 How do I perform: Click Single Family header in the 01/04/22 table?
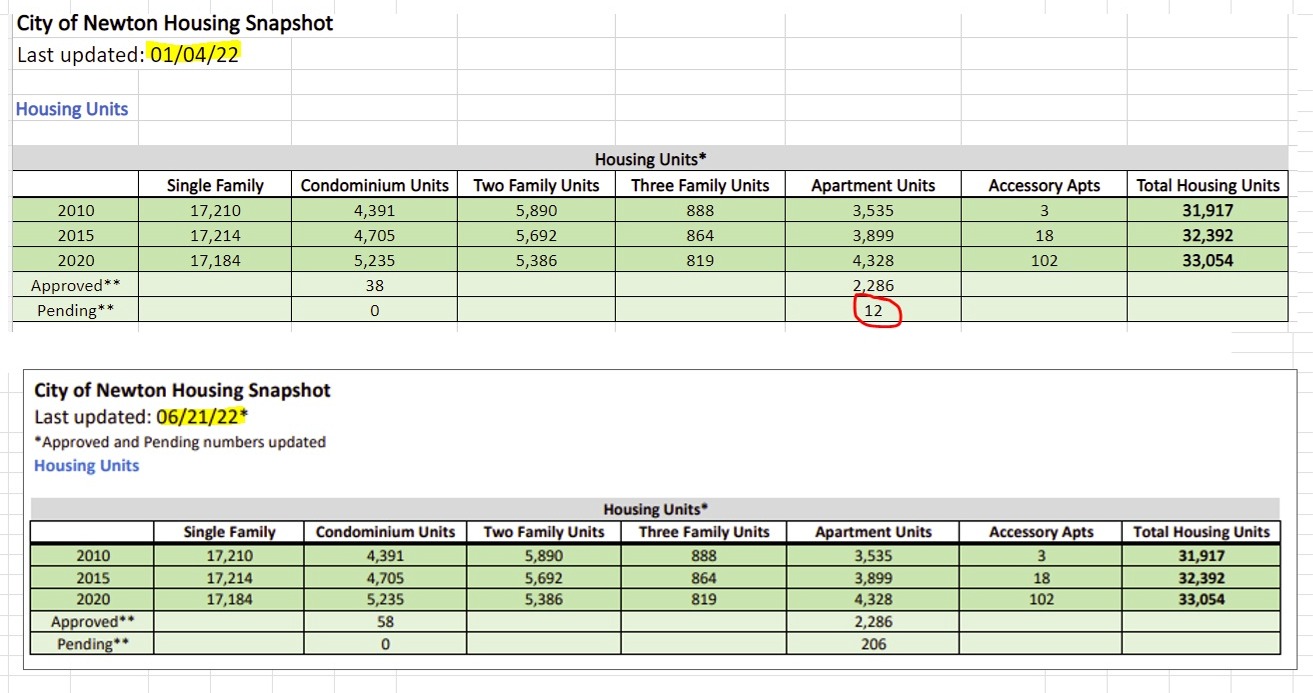215,185
